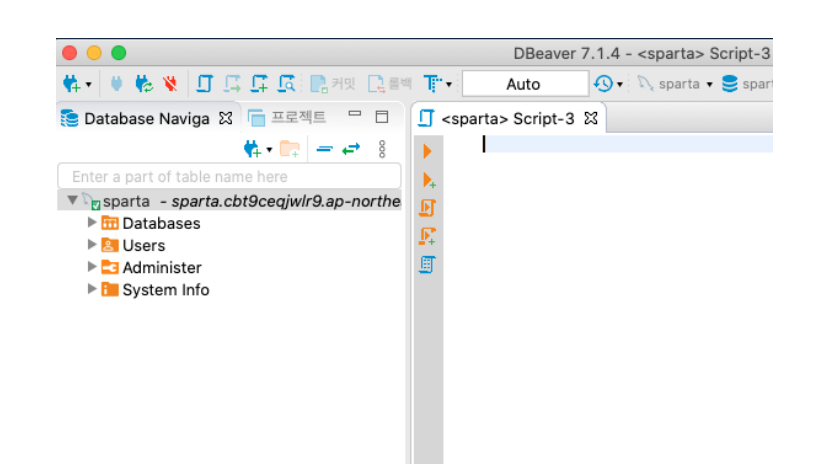822x472 pixels.
Task: Minimize the navigator panel
Action: pyautogui.click(x=355, y=114)
